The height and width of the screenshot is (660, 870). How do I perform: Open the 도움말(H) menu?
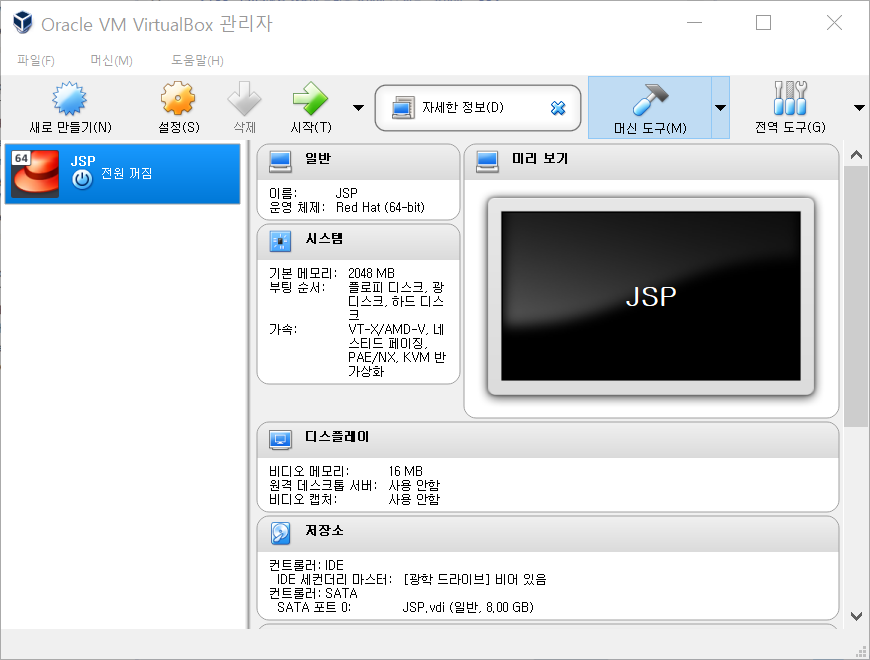click(197, 60)
